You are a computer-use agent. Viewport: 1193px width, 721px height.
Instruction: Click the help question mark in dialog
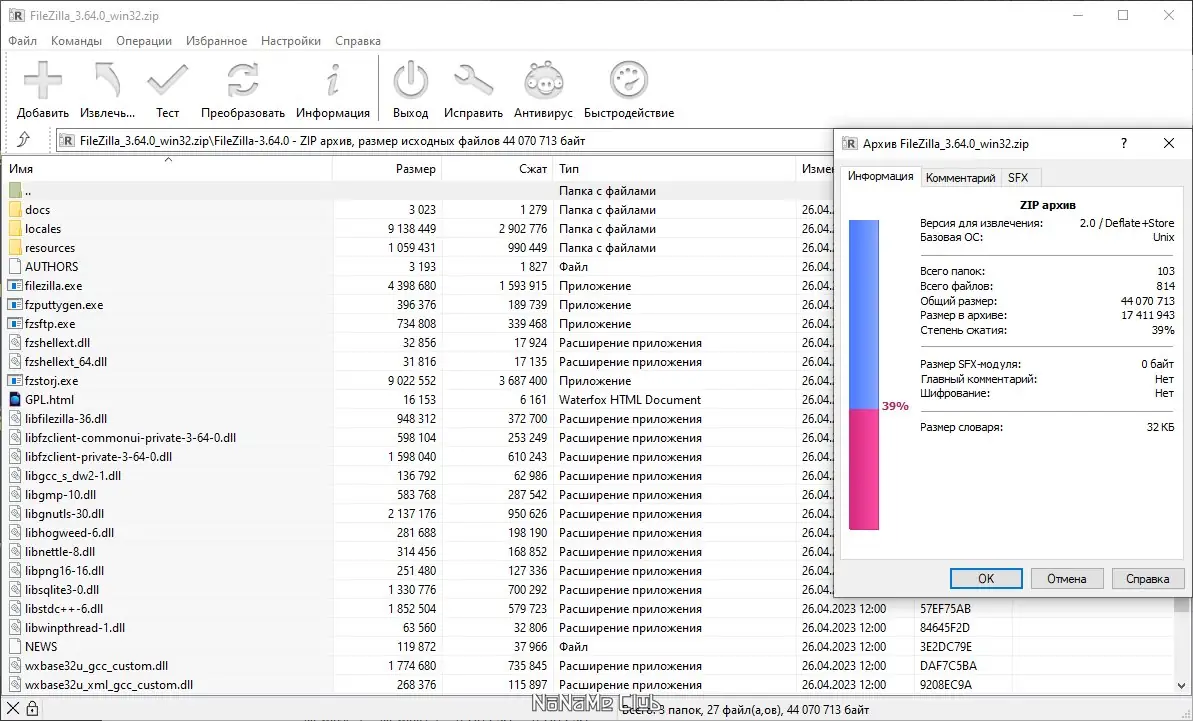coord(1124,143)
